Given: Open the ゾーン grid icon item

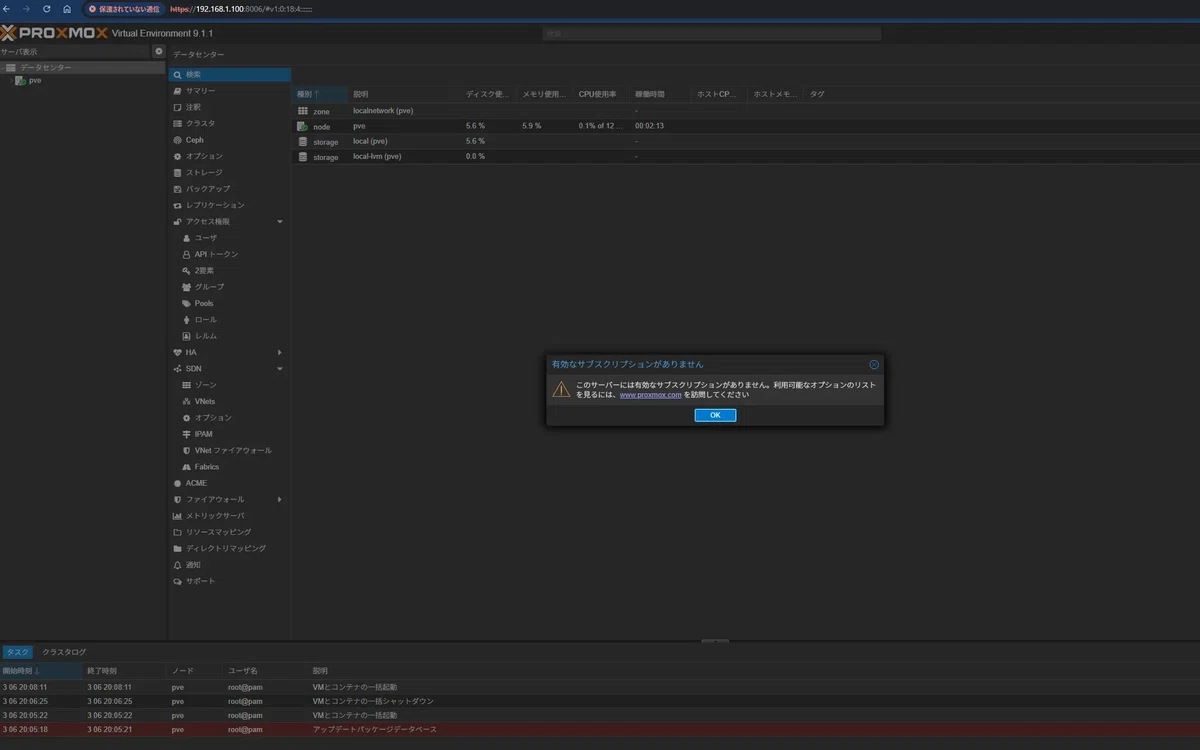Looking at the screenshot, I should pyautogui.click(x=230, y=385).
